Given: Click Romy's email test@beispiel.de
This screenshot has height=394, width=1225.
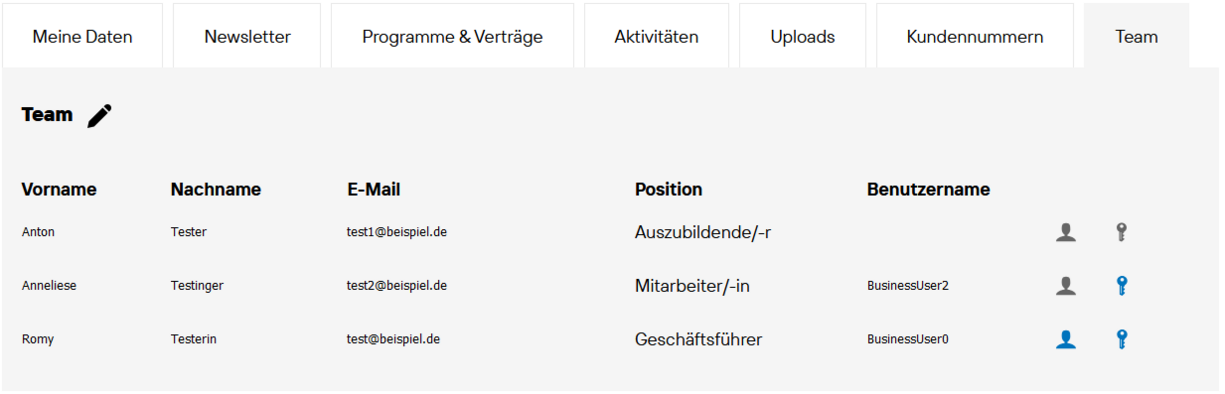Looking at the screenshot, I should point(393,339).
